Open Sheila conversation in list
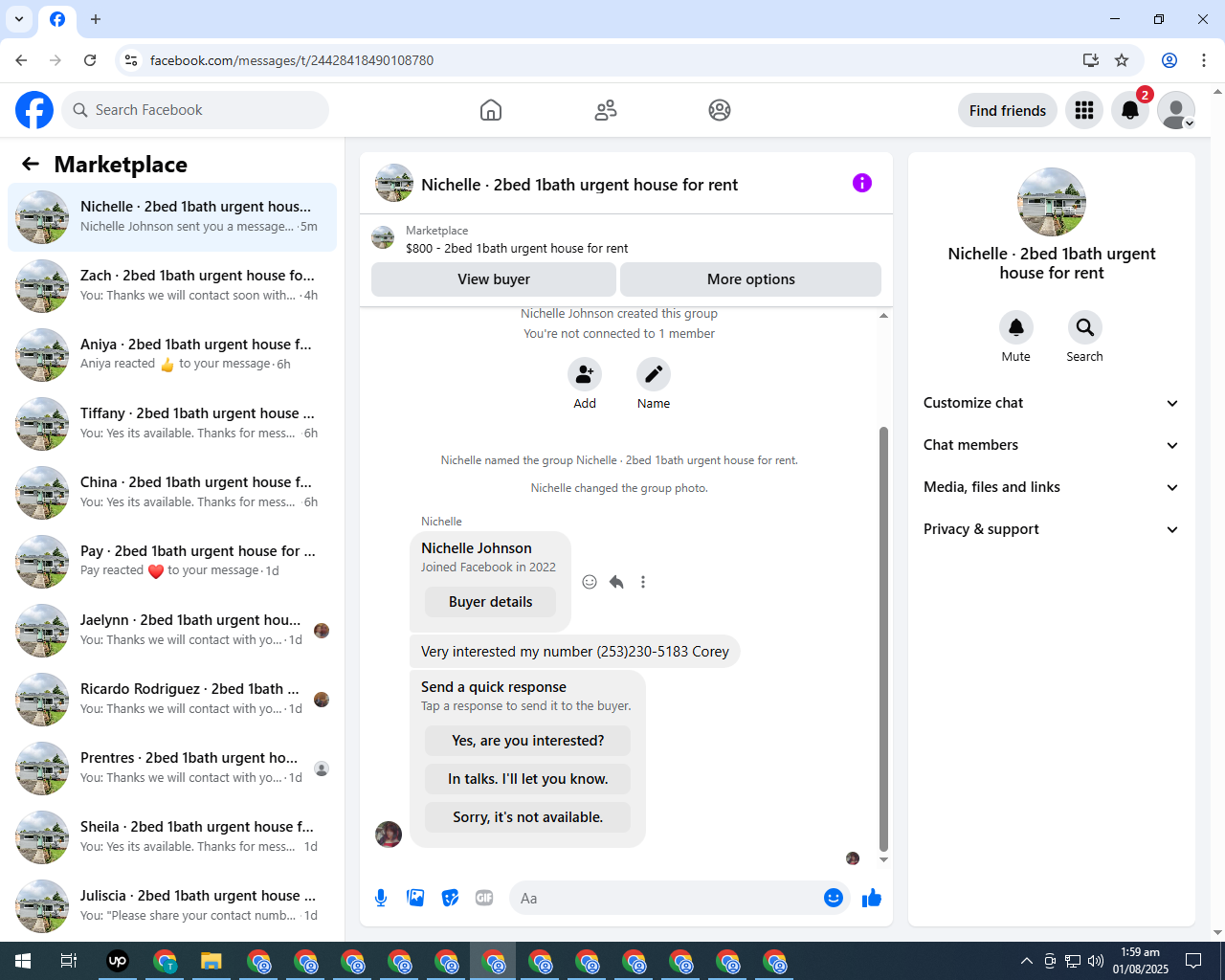The image size is (1225, 980). pyautogui.click(x=172, y=837)
